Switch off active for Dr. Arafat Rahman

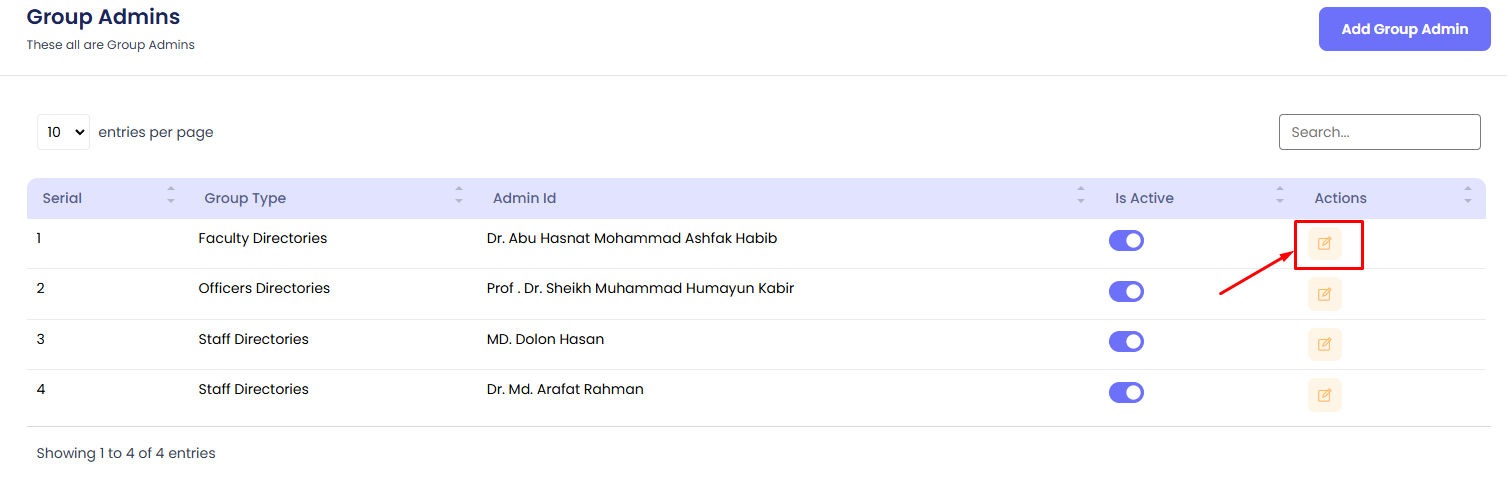[1126, 392]
